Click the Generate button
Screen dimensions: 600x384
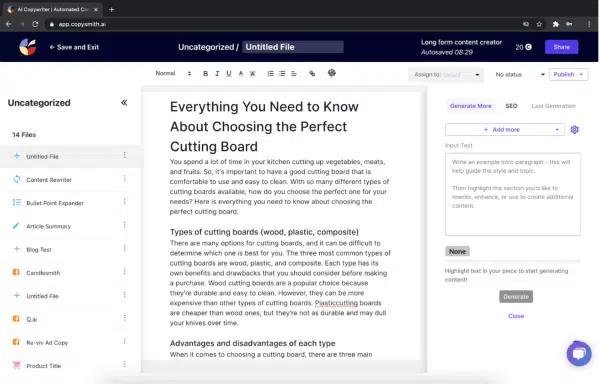516,296
